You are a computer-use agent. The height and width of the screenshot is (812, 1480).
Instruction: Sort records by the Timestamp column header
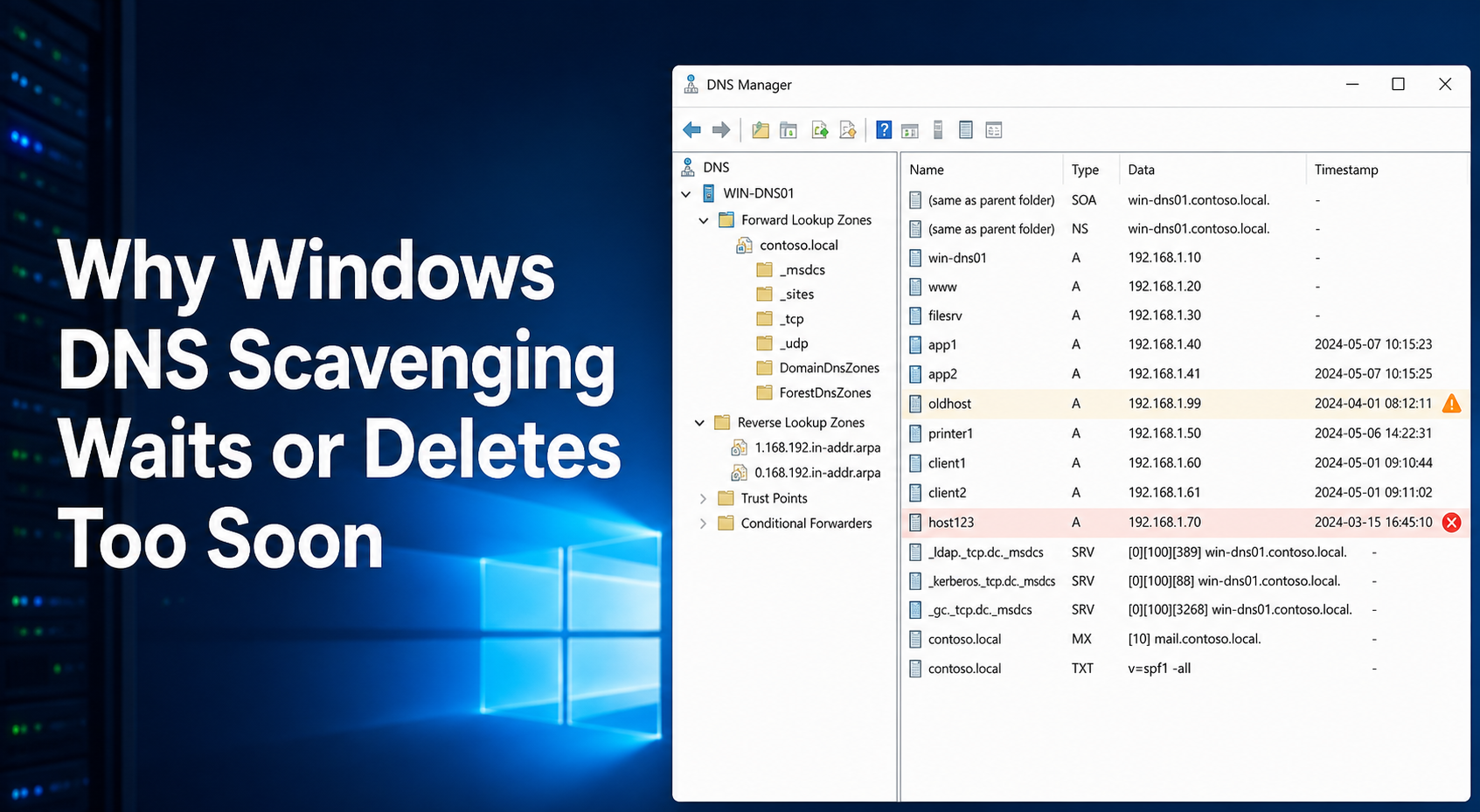click(x=1346, y=170)
